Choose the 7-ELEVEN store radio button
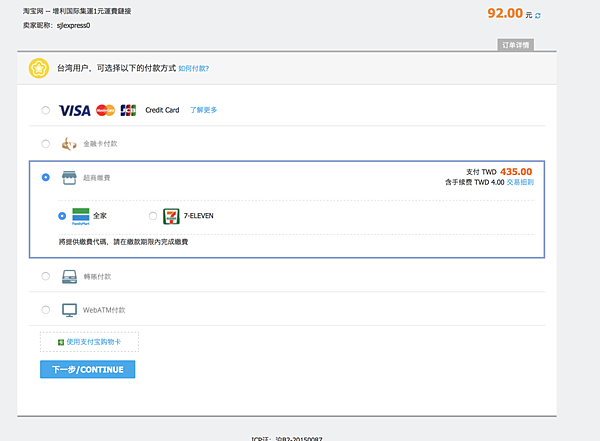The height and width of the screenshot is (441, 600). click(x=153, y=216)
